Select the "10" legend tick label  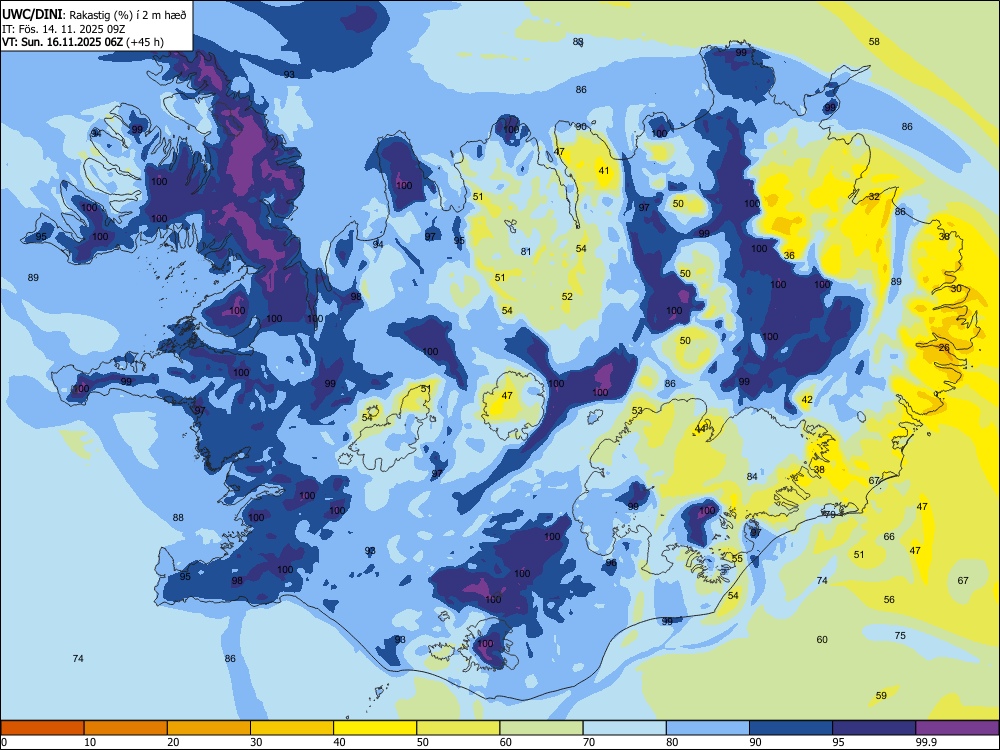tap(90, 742)
